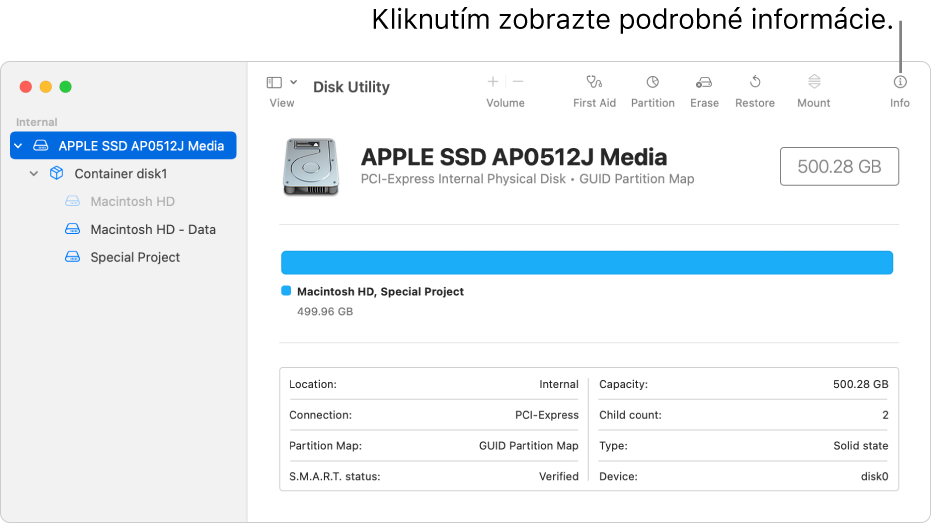This screenshot has height=524, width=931.
Task: Open the sidebar View options icon
Action: (274, 82)
